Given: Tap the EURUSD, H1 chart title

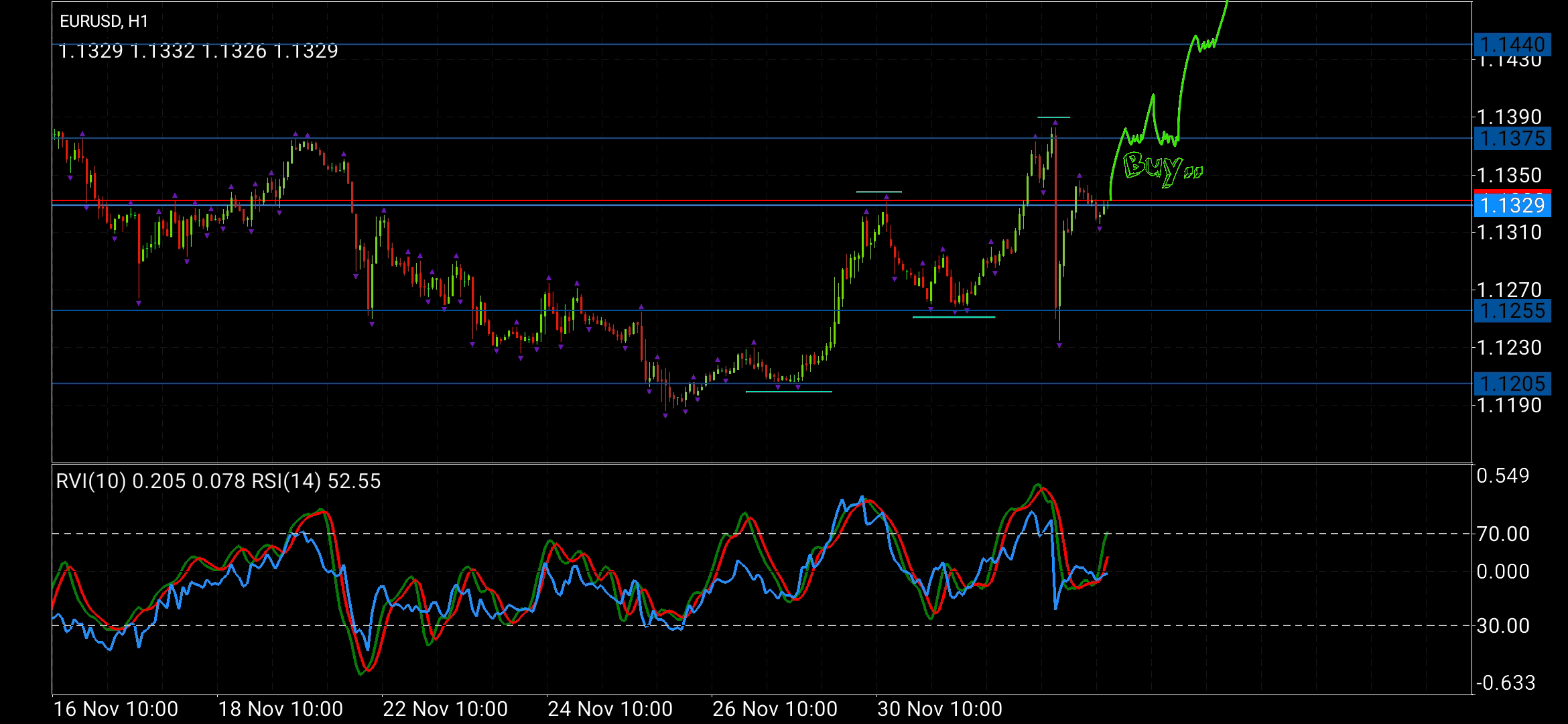Looking at the screenshot, I should click(x=104, y=21).
